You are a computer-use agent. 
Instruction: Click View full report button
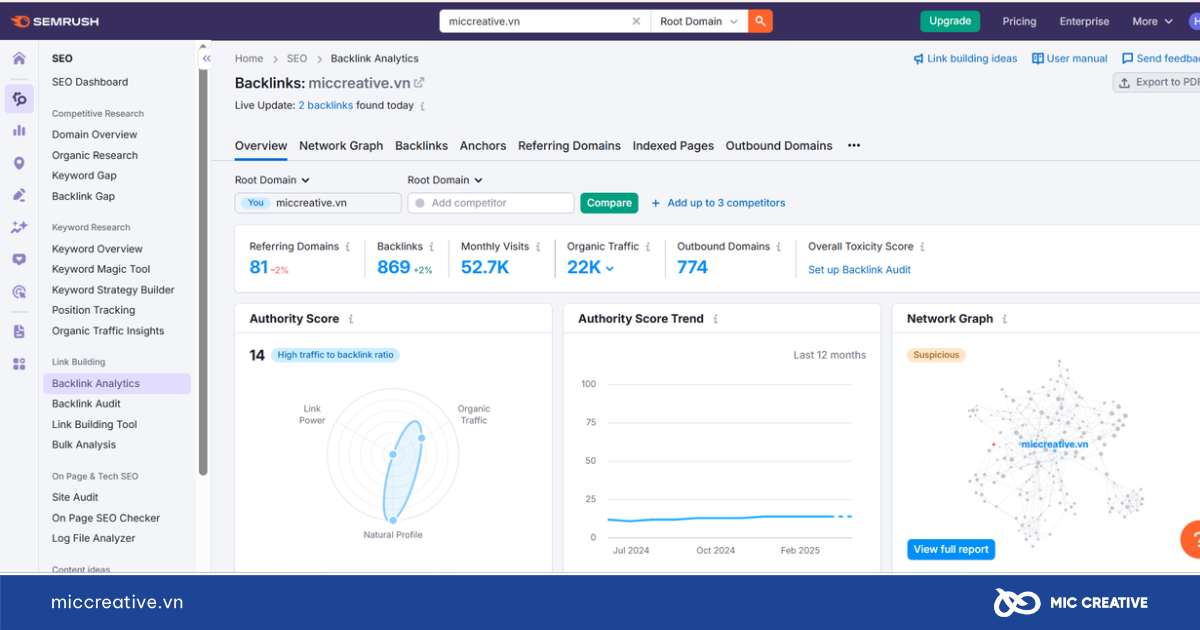click(x=951, y=549)
